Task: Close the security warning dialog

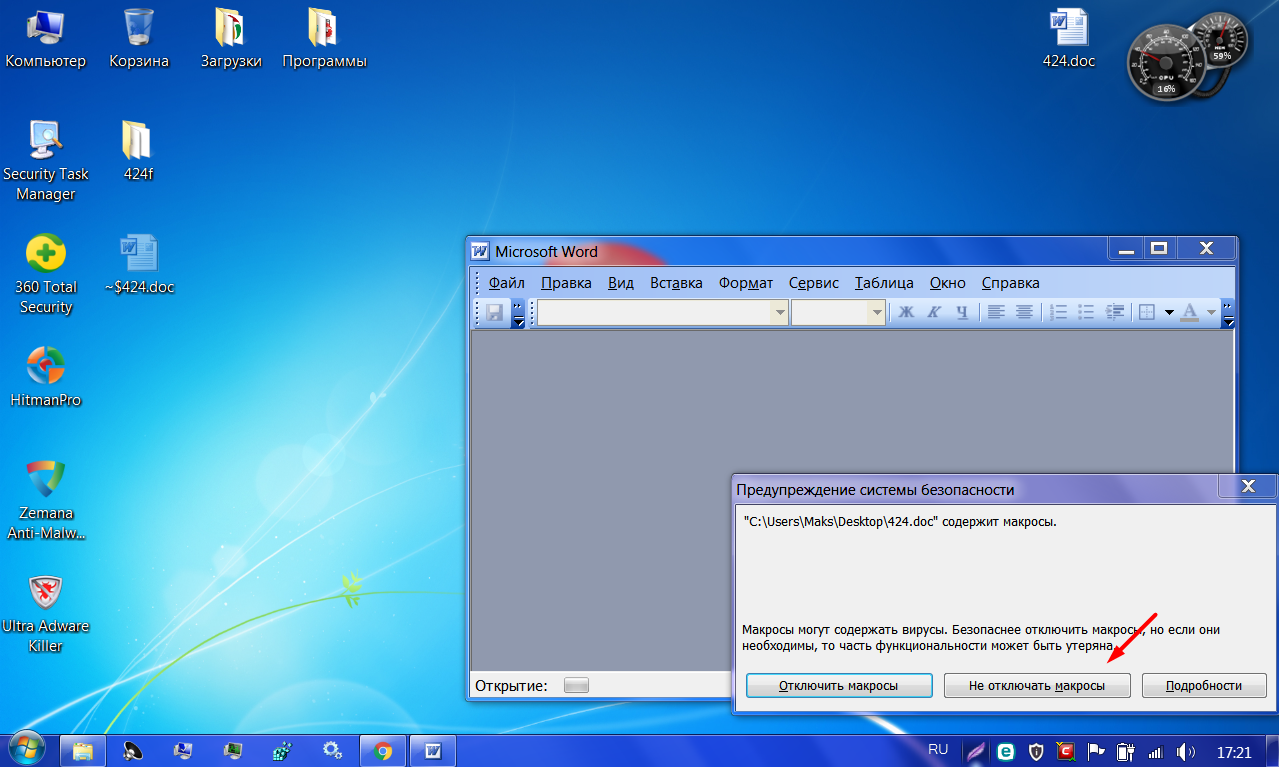Action: point(1247,487)
